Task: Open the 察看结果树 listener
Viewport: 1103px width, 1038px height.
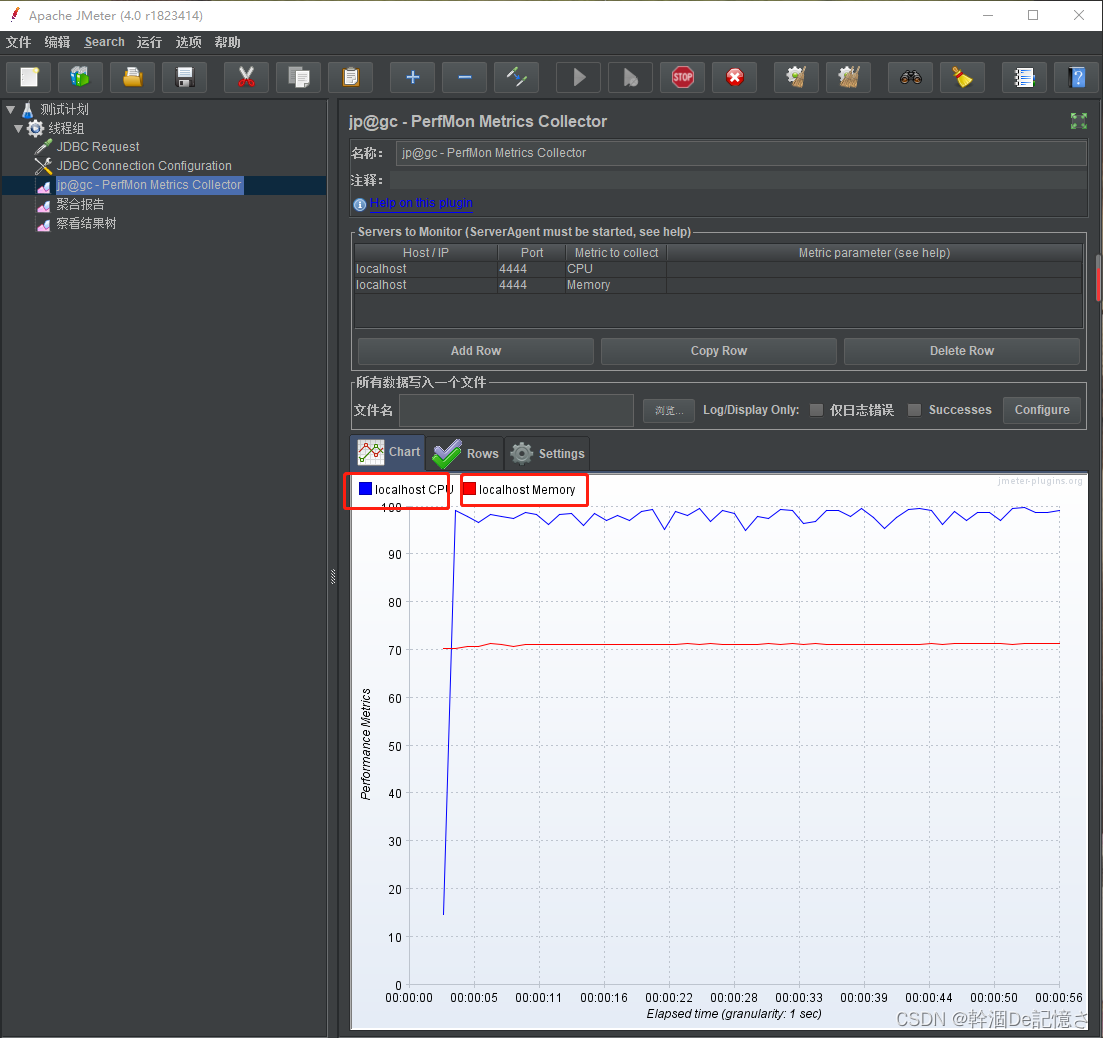Action: pyautogui.click(x=86, y=224)
